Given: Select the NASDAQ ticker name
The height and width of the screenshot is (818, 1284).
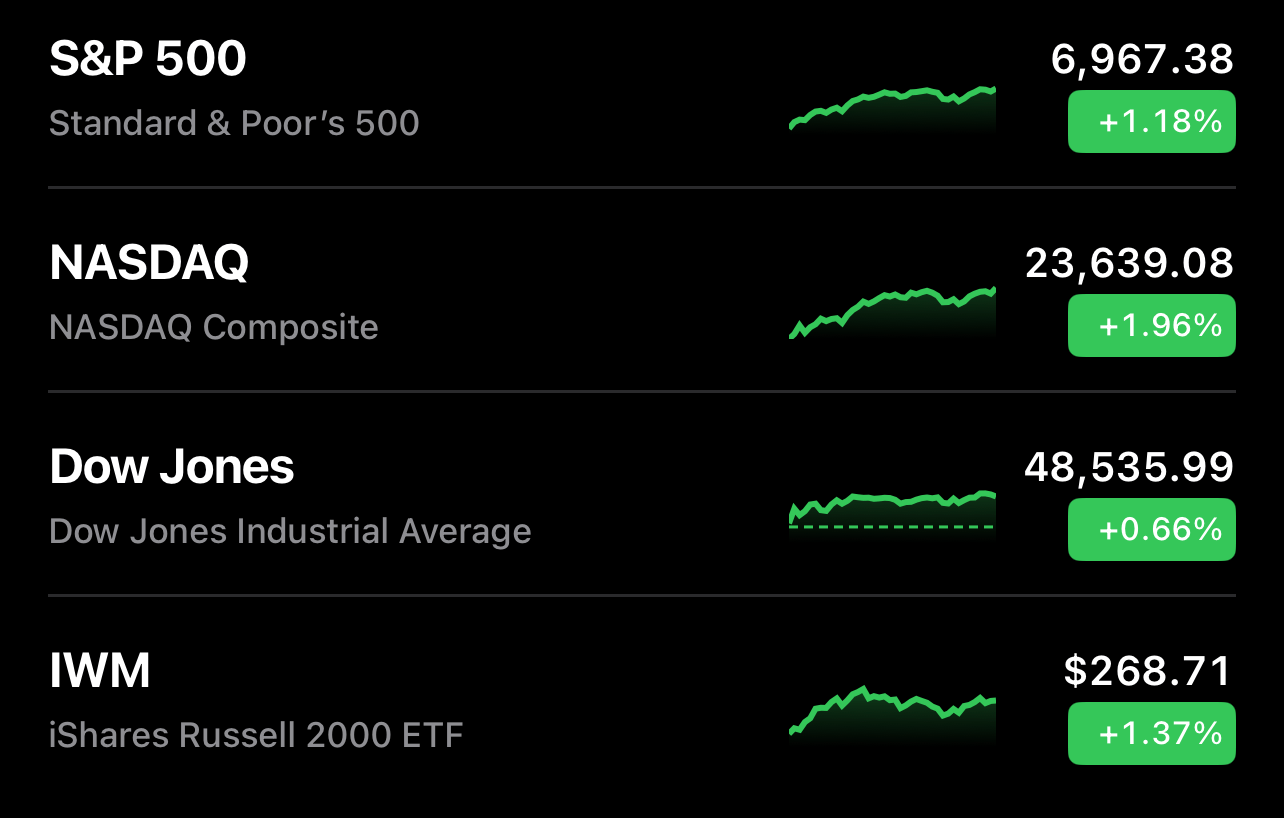Looking at the screenshot, I should click(x=149, y=264).
